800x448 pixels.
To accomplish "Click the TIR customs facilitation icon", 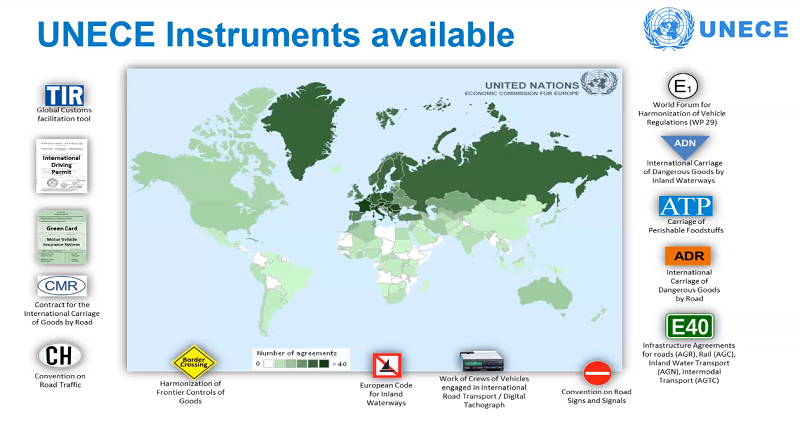I will point(62,95).
